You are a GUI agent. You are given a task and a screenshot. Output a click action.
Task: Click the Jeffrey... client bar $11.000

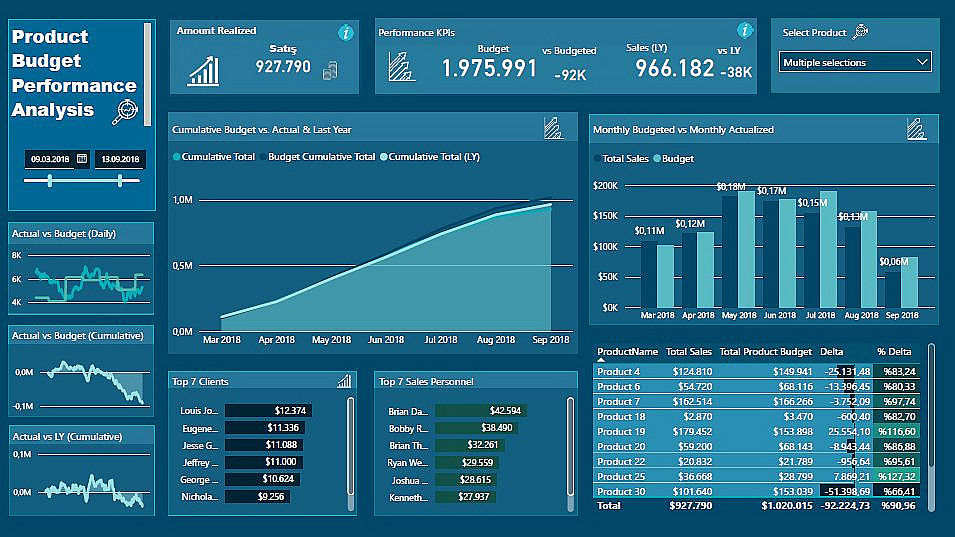click(x=264, y=462)
